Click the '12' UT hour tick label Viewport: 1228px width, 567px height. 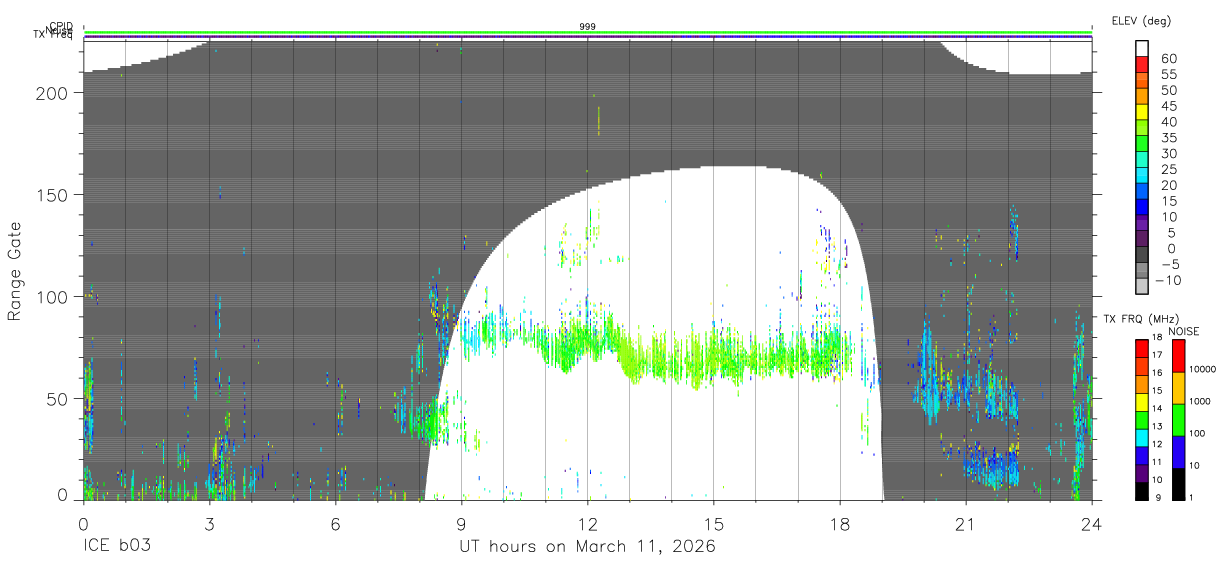coord(588,523)
